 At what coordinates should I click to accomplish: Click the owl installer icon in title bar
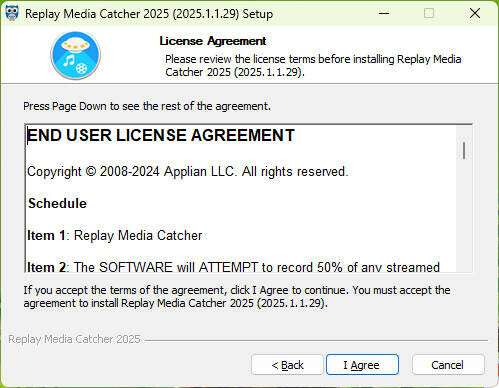pos(12,14)
